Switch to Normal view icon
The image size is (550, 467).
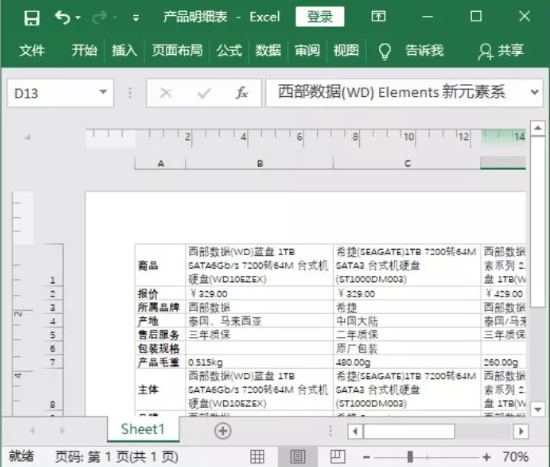(257, 457)
